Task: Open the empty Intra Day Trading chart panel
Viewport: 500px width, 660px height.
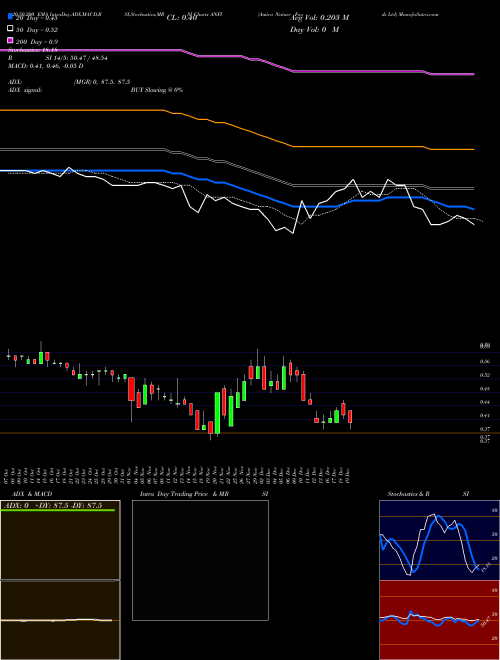Action: tap(200, 560)
